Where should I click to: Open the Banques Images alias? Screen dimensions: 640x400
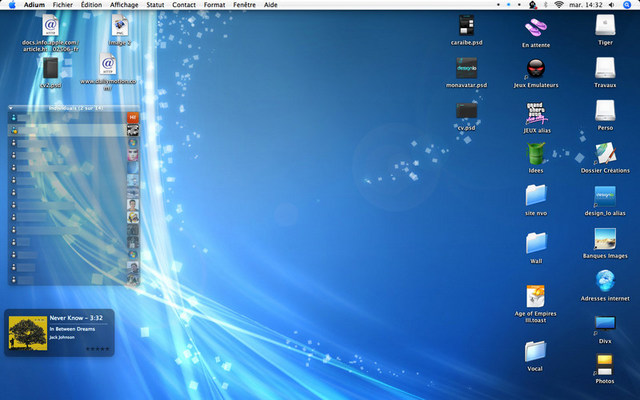coord(605,239)
